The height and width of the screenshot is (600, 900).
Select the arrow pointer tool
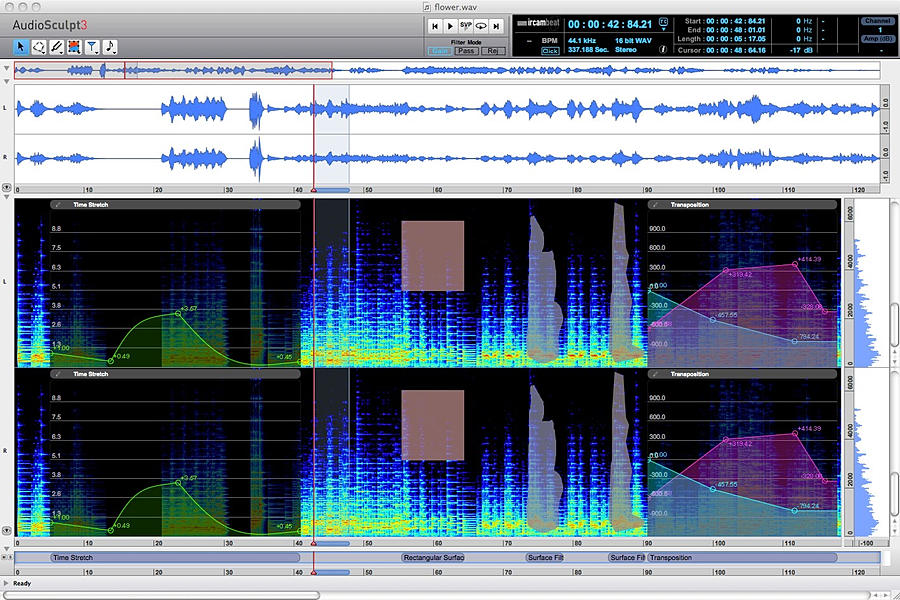tap(21, 47)
